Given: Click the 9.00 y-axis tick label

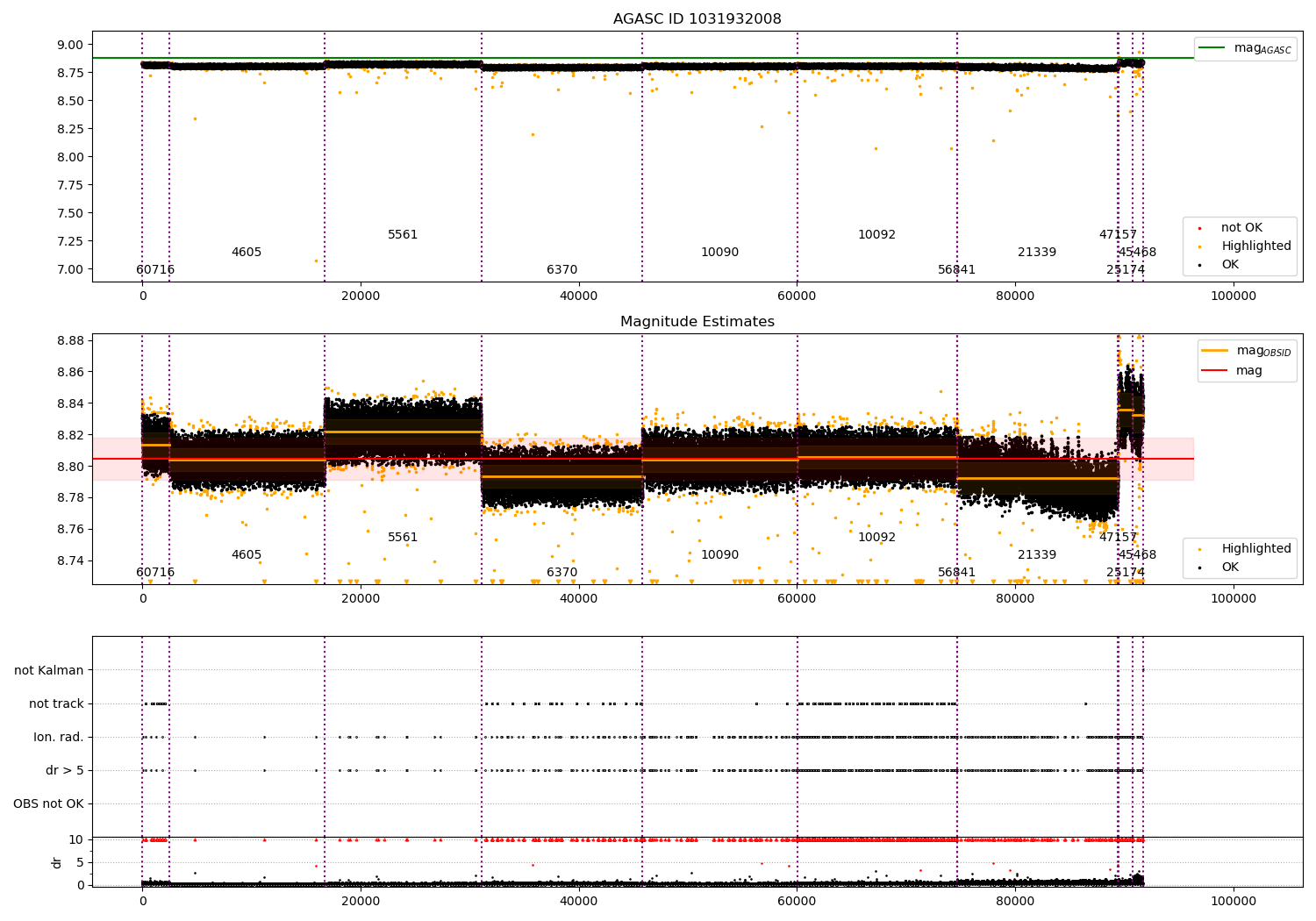Looking at the screenshot, I should point(70,45).
